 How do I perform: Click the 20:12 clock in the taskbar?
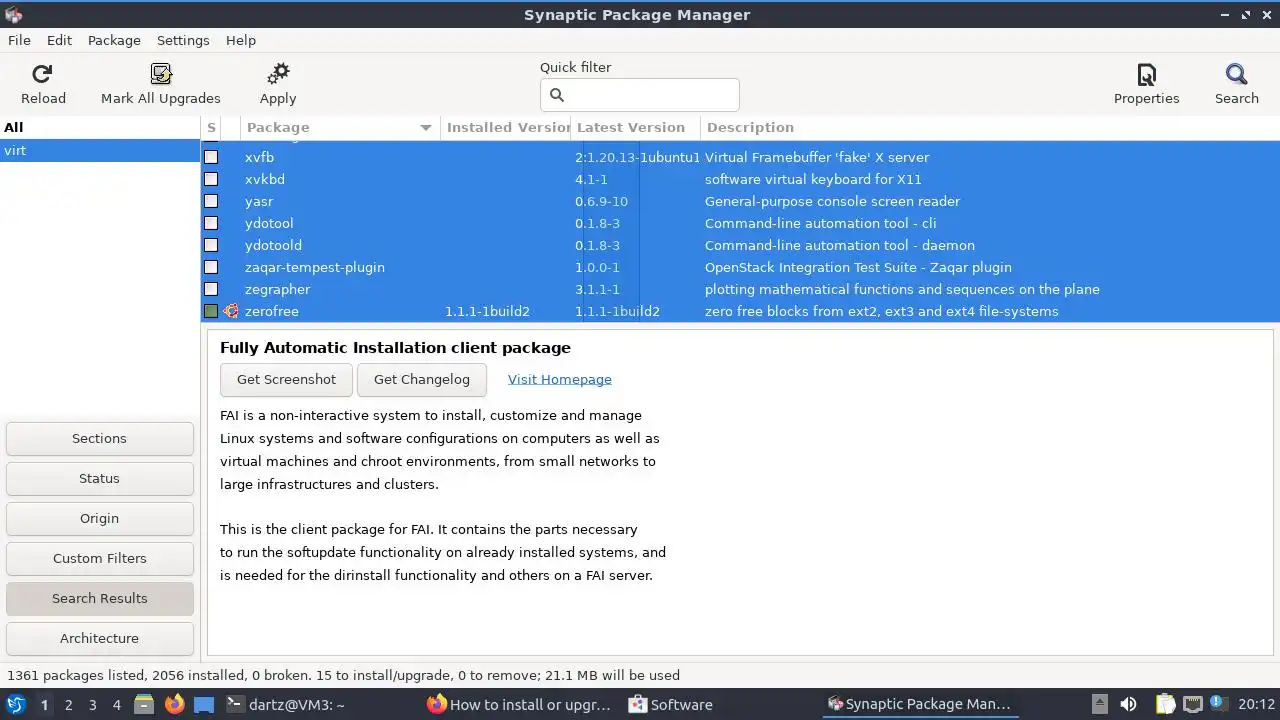click(x=1256, y=704)
